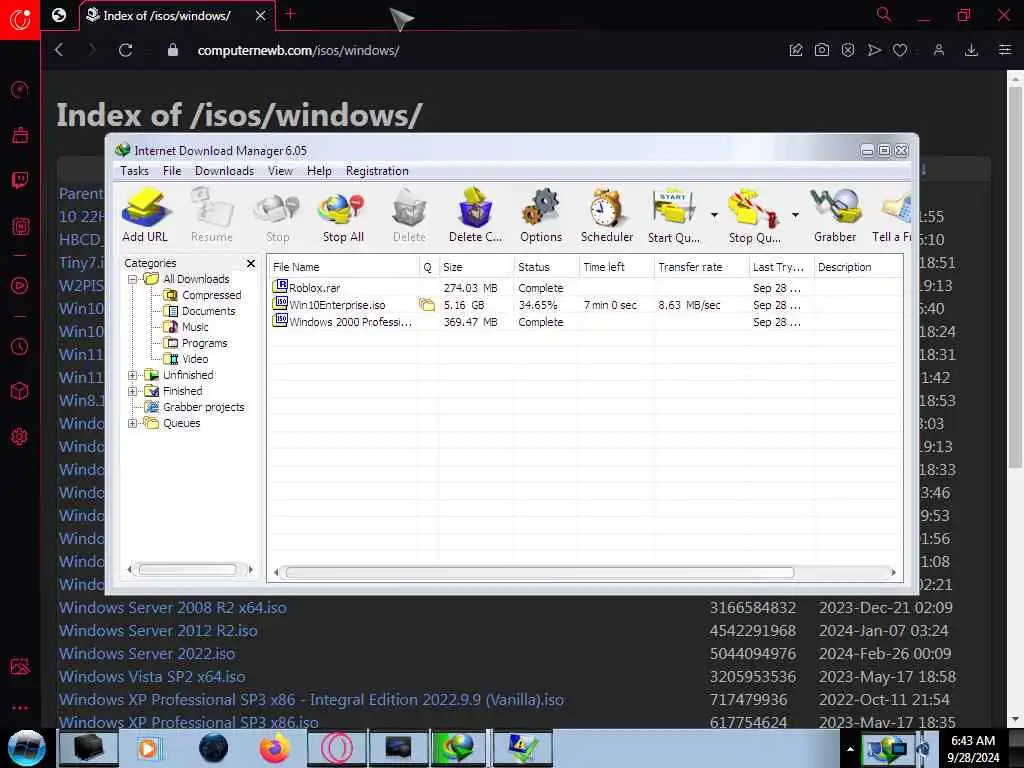Sort by File Name column header
Screen dimensions: 1024x768
click(344, 267)
